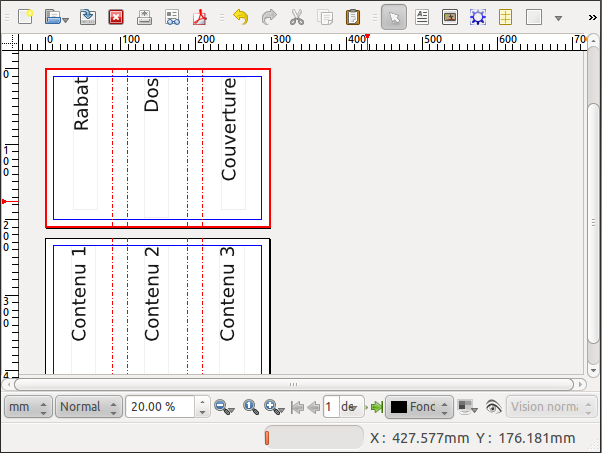This screenshot has width=602, height=453.
Task: Choose the insert text frame tool
Action: [422, 17]
